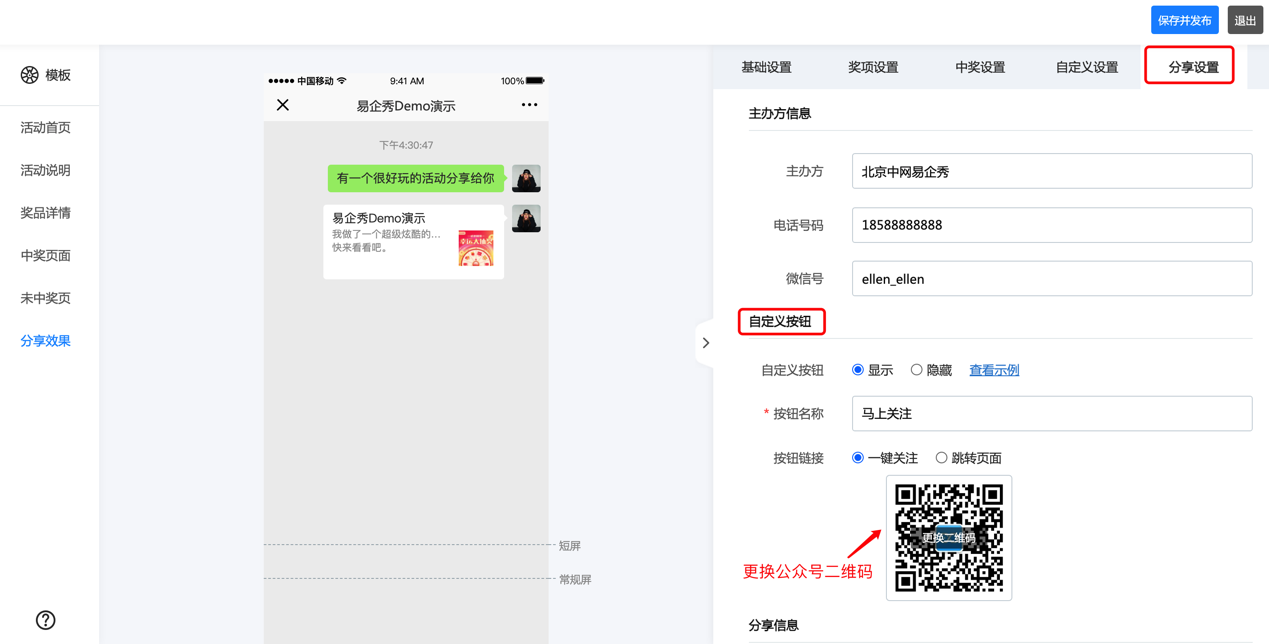The image size is (1269, 644).
Task: Click the green message sender avatar
Action: coord(526,178)
